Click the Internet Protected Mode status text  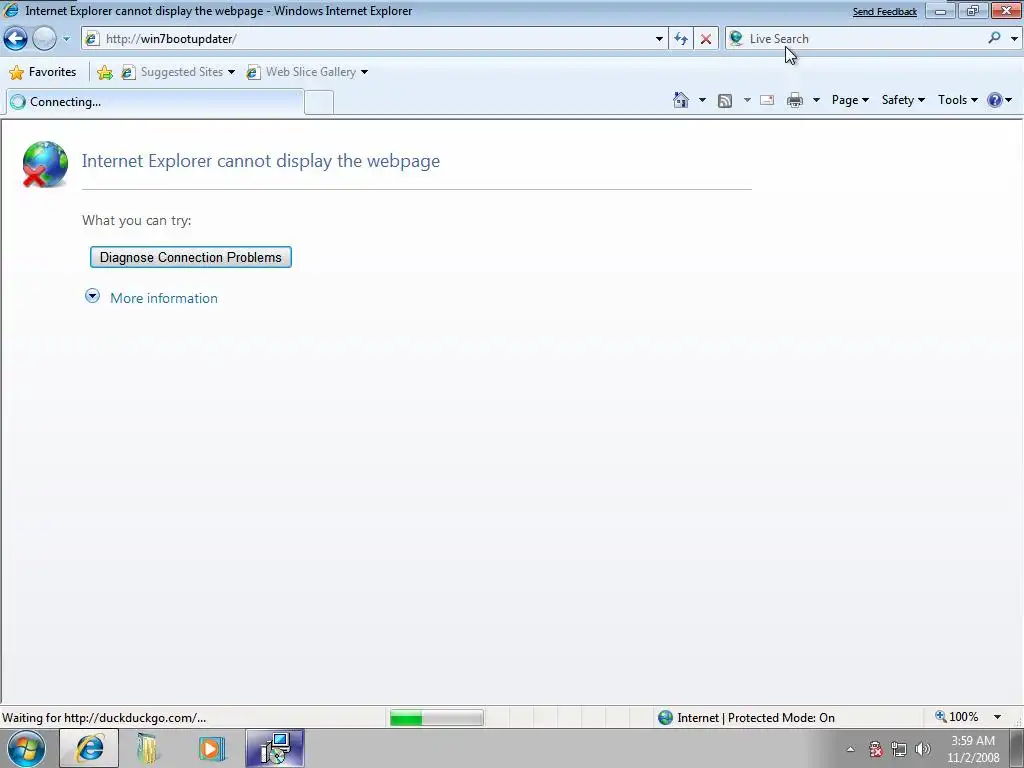(756, 718)
